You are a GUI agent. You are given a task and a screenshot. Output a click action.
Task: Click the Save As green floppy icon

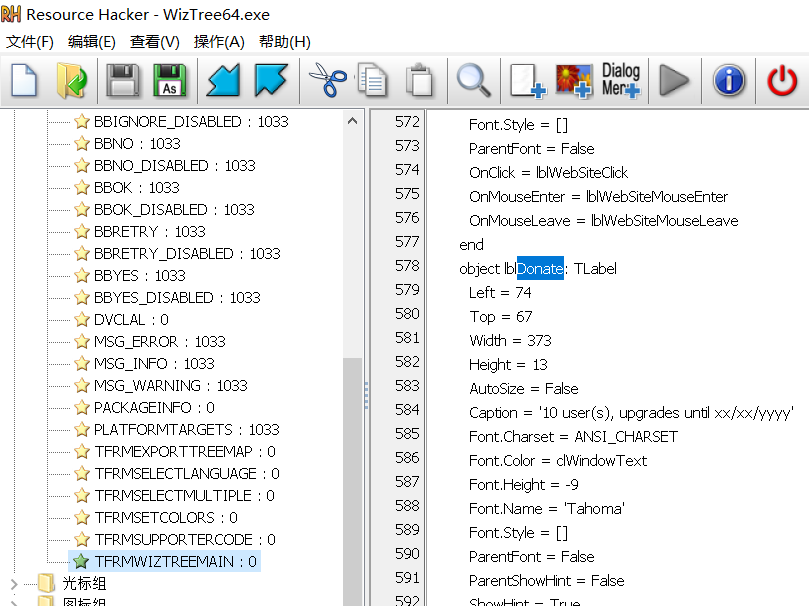click(x=170, y=80)
